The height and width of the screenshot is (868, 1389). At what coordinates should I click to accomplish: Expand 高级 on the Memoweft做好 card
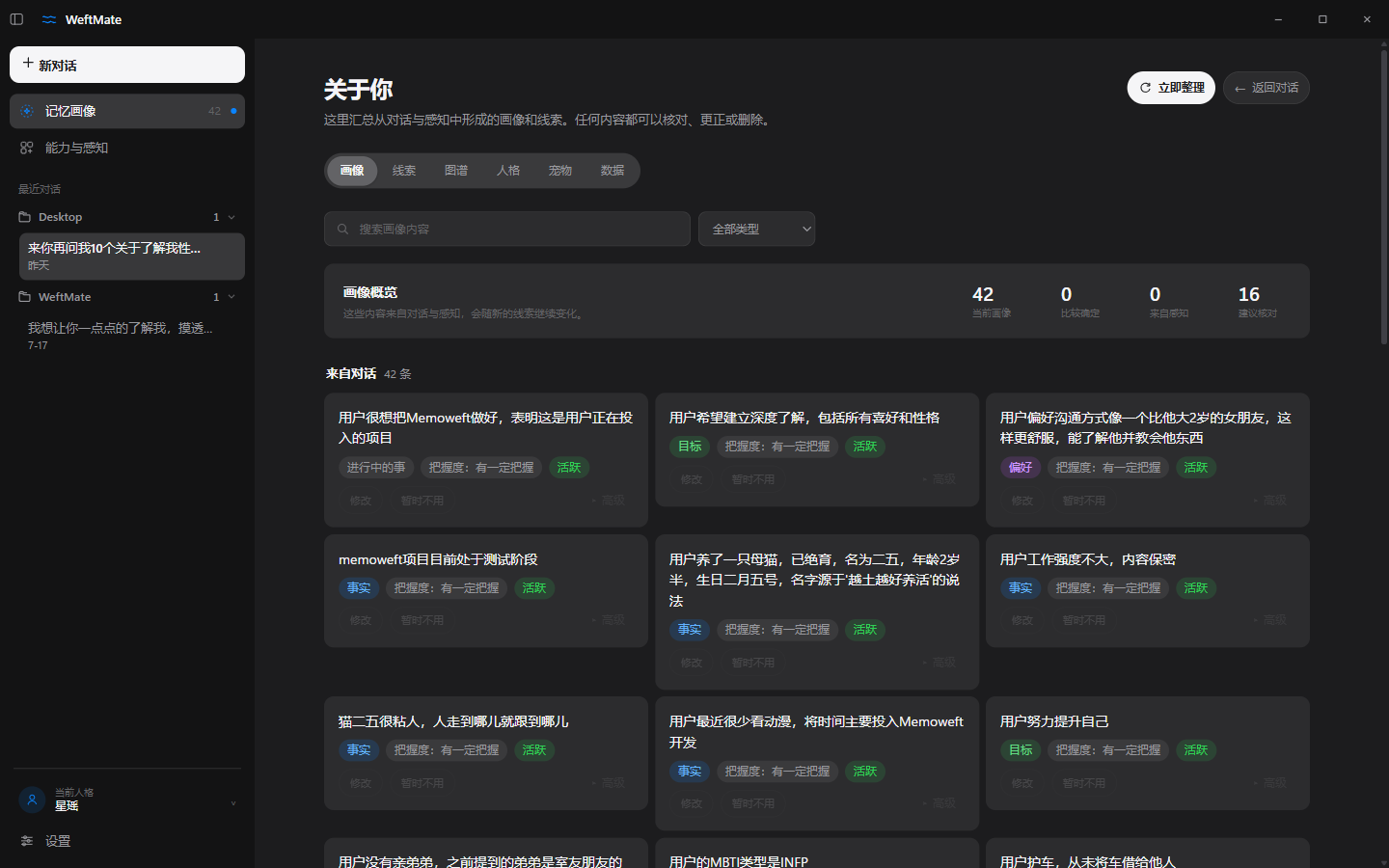pyautogui.click(x=609, y=501)
